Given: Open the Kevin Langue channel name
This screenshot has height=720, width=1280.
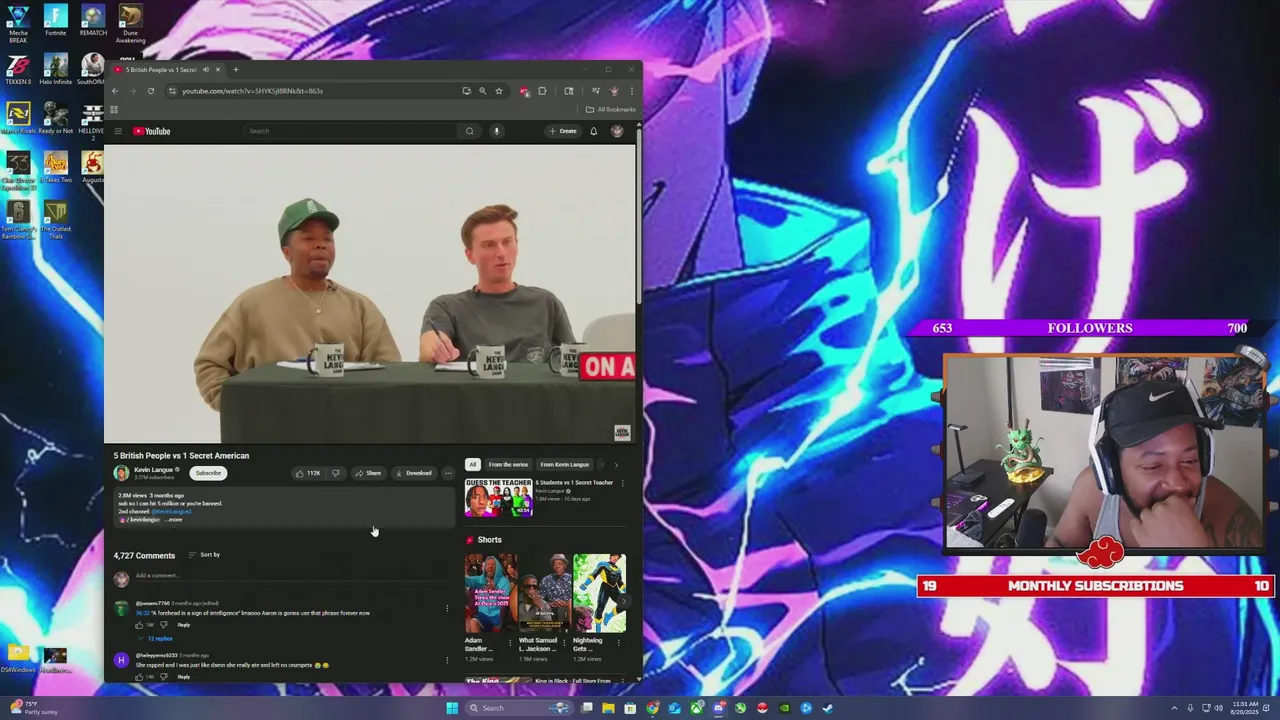Looking at the screenshot, I should pos(154,470).
